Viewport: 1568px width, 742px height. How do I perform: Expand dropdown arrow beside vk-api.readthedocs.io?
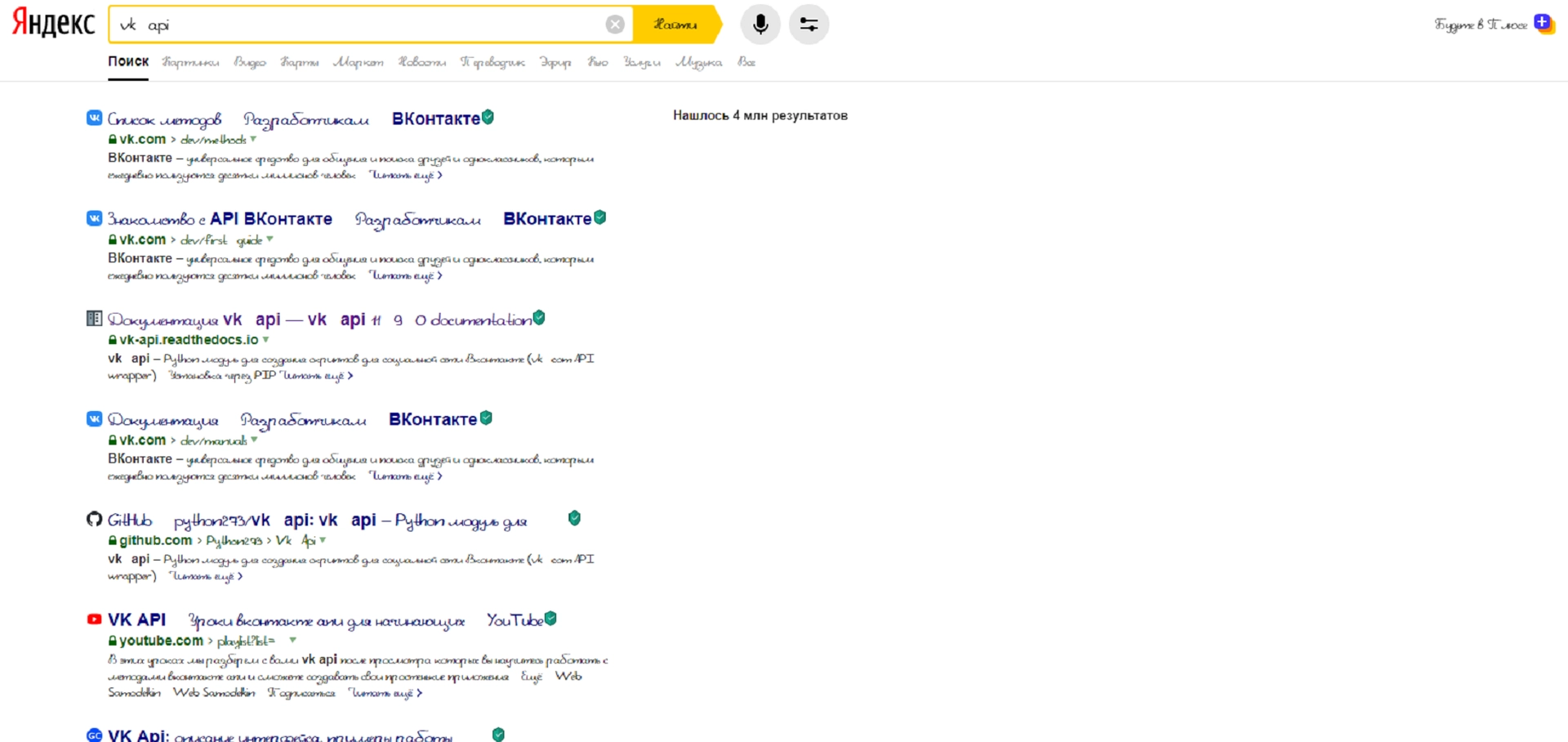(x=266, y=340)
